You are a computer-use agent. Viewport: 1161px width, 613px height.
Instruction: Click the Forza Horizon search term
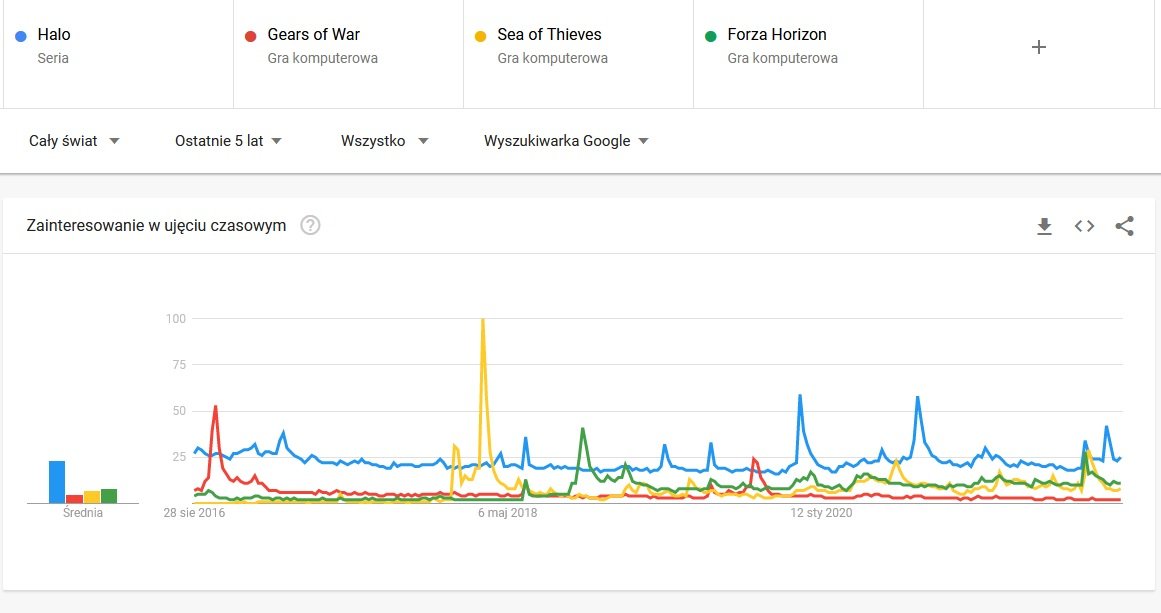777,35
